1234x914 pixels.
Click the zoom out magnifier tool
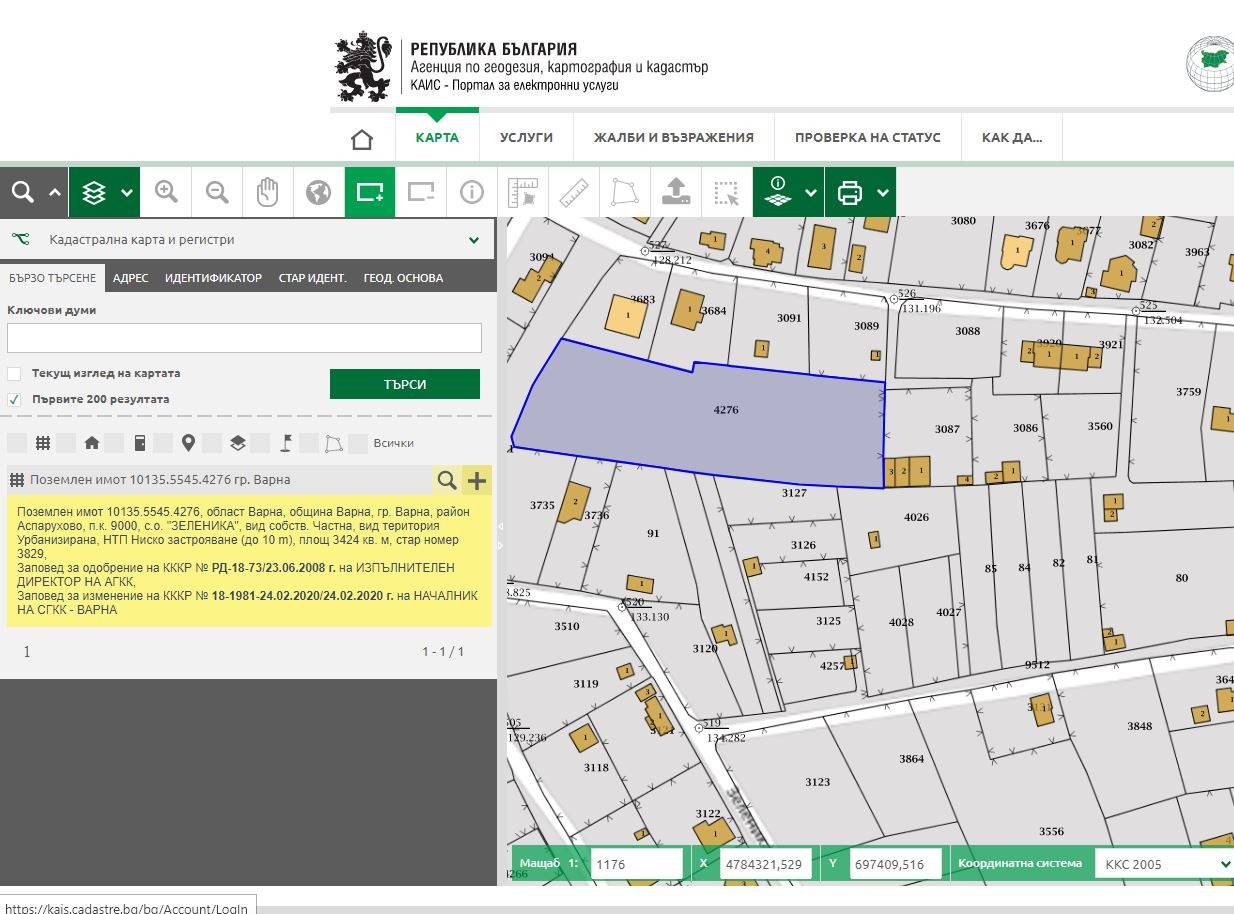click(217, 192)
